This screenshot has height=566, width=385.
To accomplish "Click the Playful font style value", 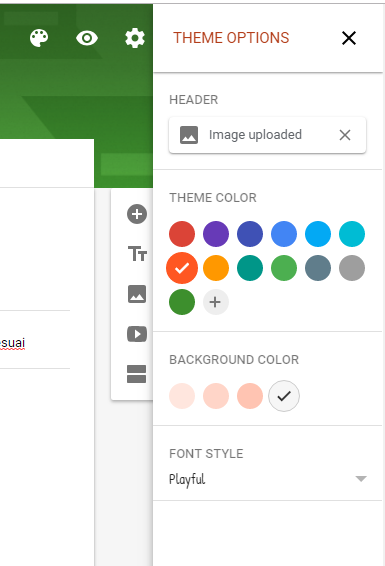I will point(187,479).
